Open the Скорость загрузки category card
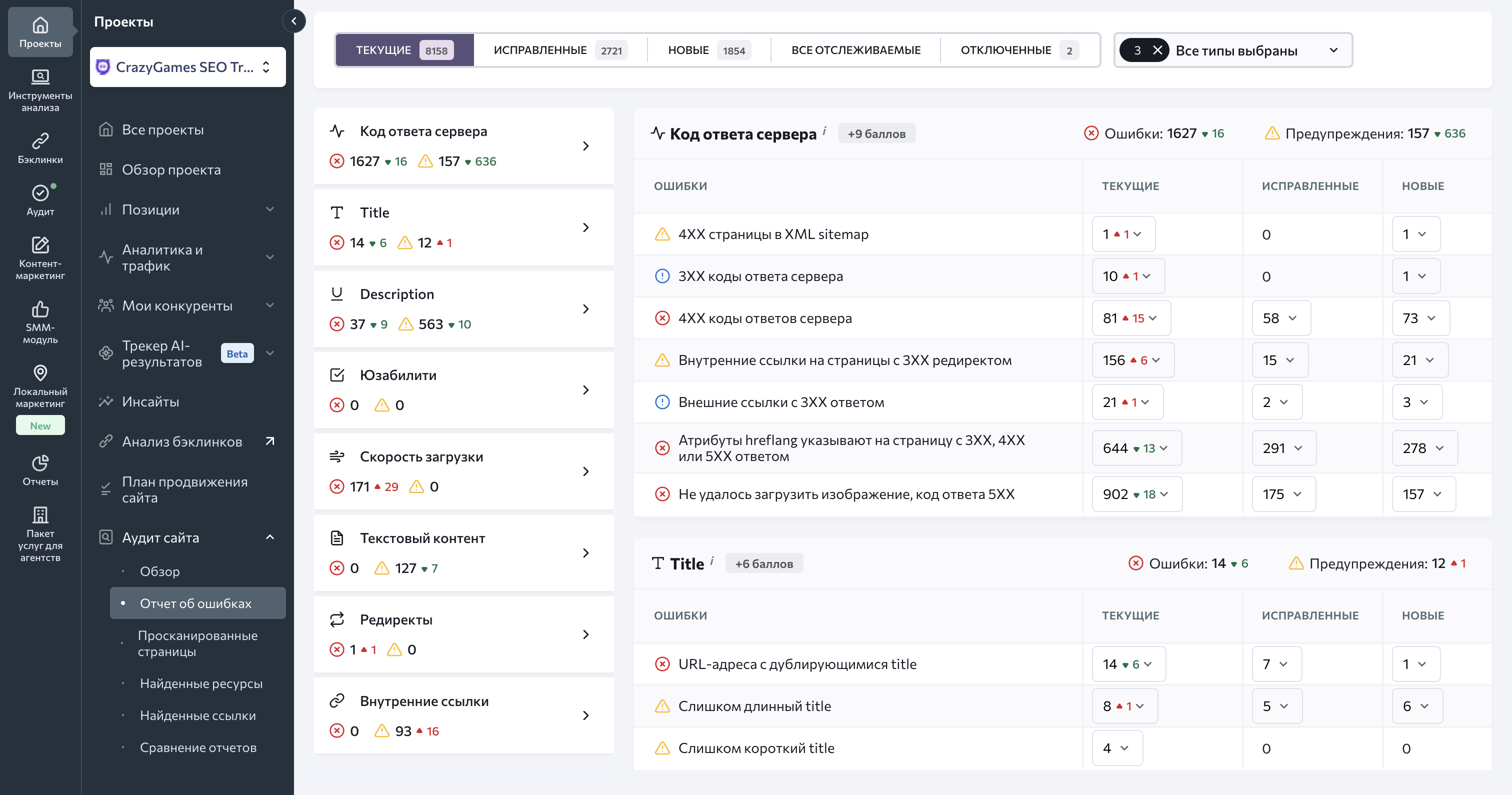This screenshot has height=795, width=1512. click(463, 471)
